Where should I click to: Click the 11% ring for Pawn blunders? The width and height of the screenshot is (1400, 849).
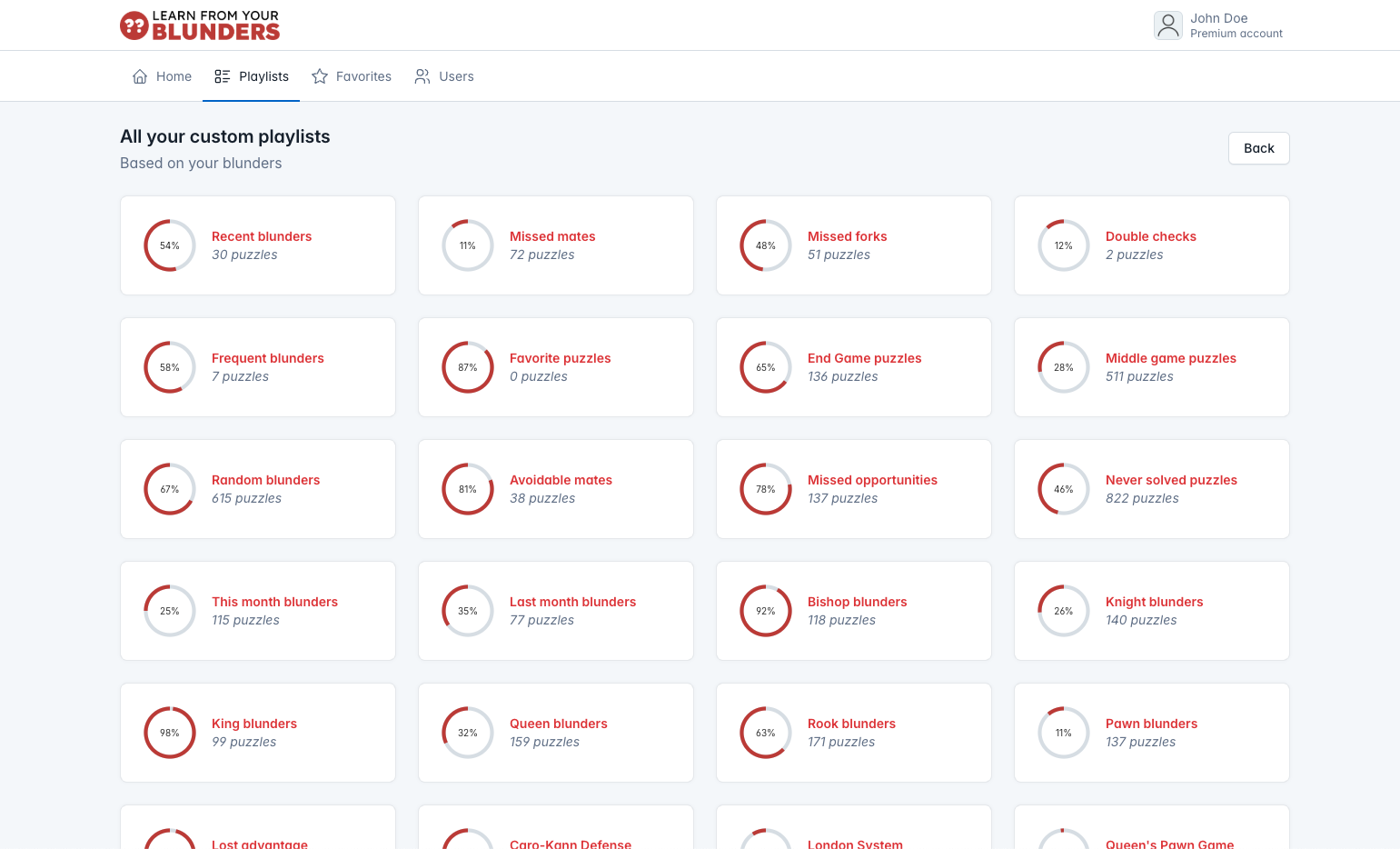tap(1064, 733)
